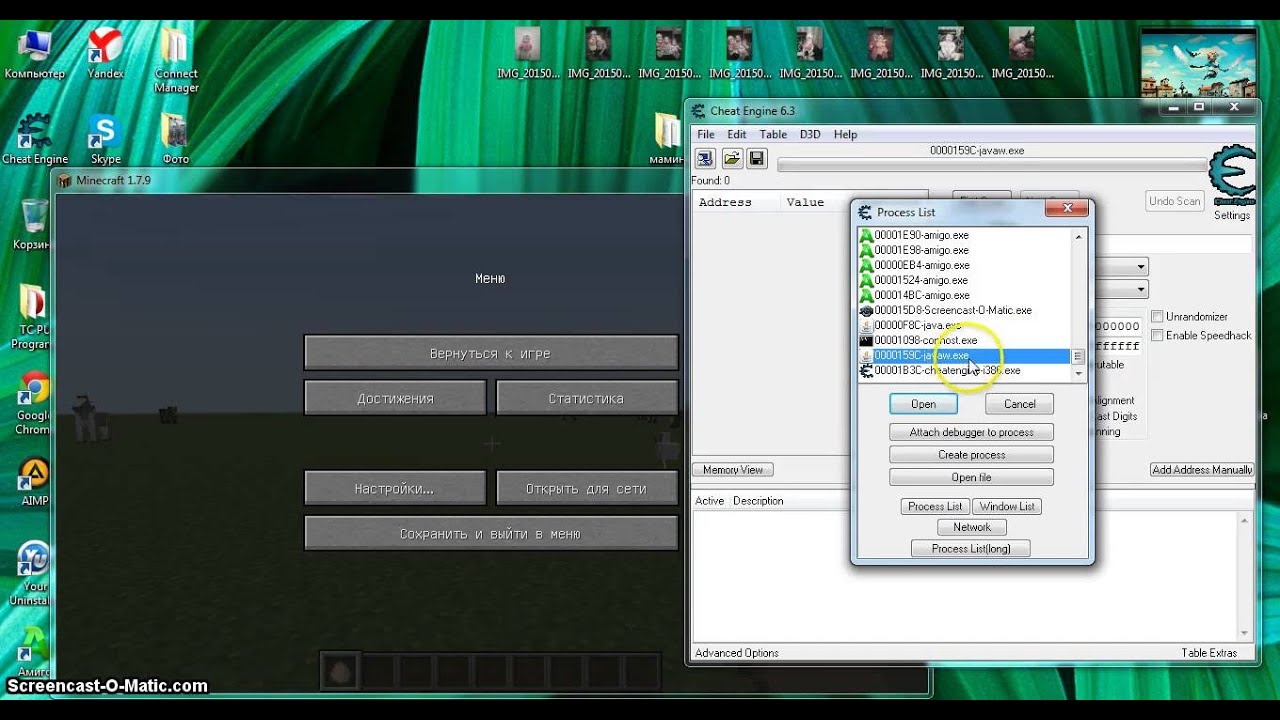The width and height of the screenshot is (1280, 720).
Task: Open the Edit menu in Cheat Engine
Action: 737,134
